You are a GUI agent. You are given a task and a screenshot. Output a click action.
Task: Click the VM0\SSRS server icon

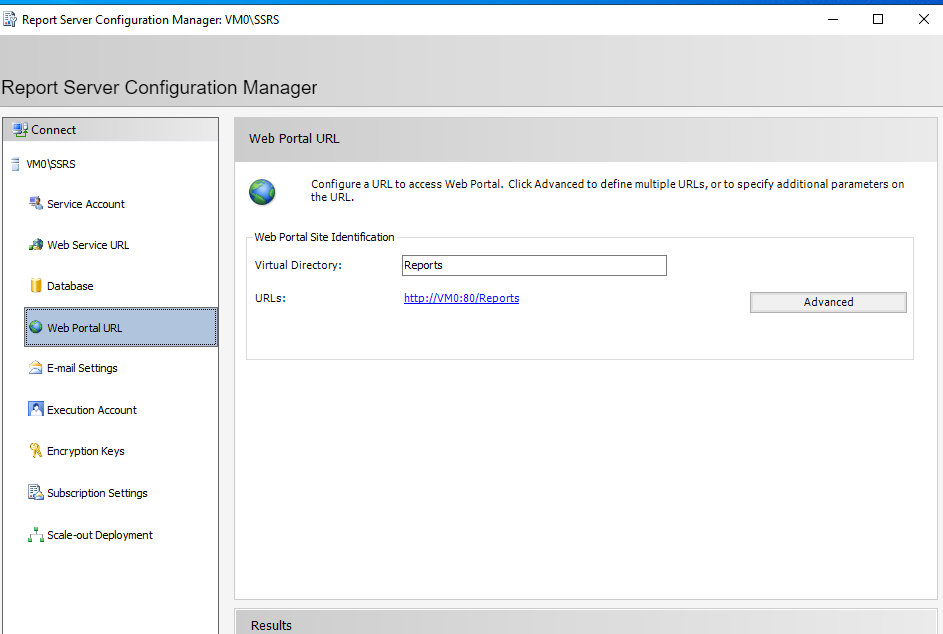tap(16, 164)
